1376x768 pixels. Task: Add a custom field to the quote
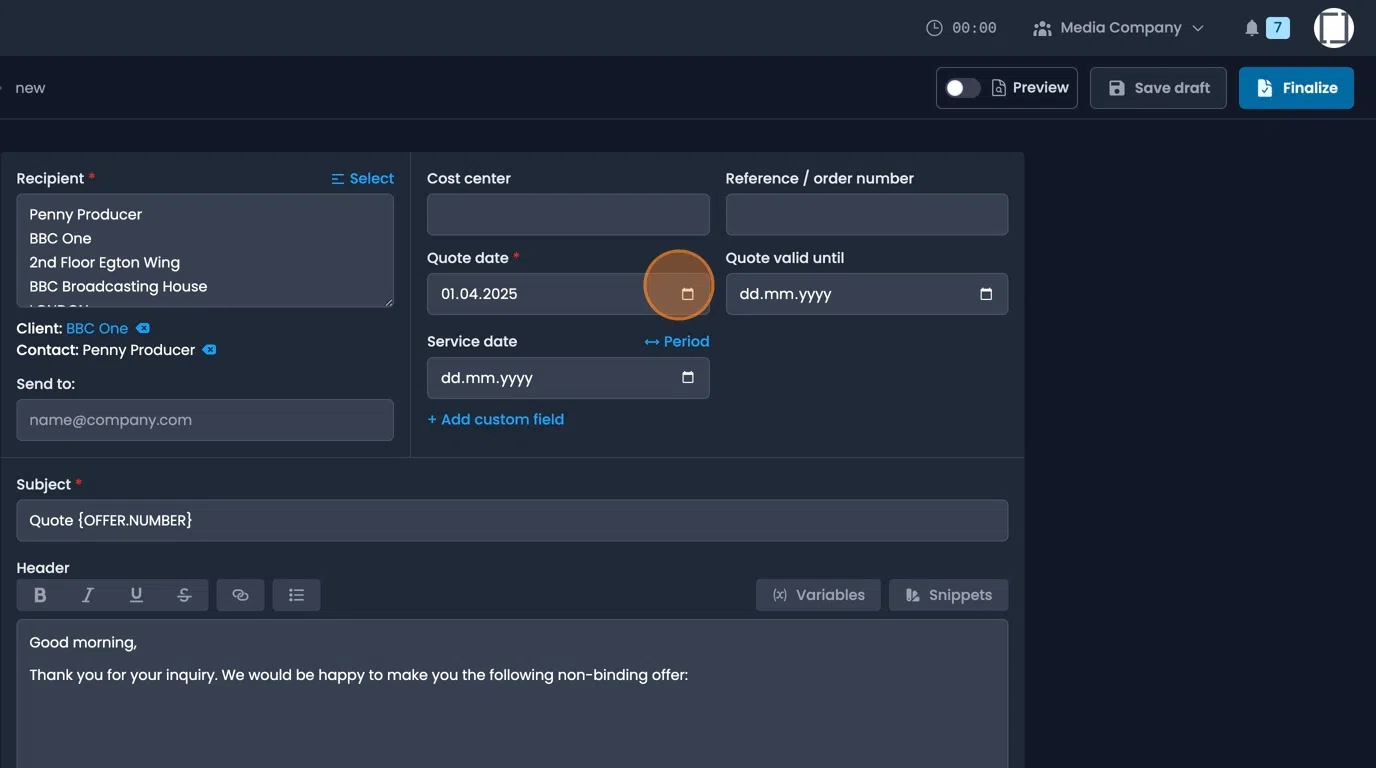point(495,419)
